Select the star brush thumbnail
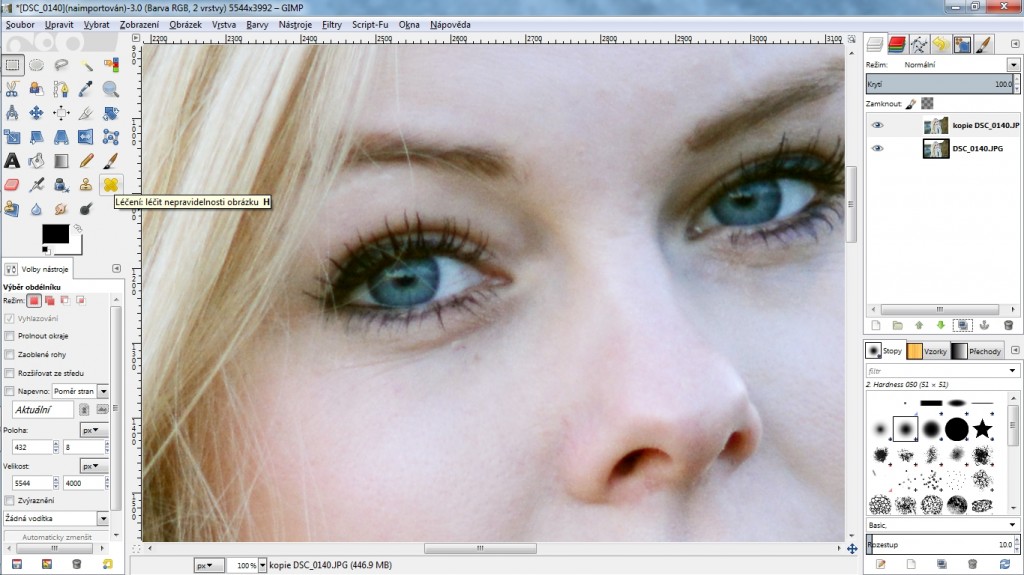This screenshot has height=575, width=1024. pos(982,429)
